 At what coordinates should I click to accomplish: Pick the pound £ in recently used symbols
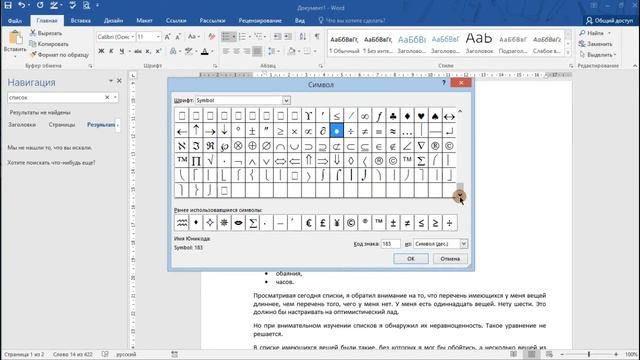pos(323,223)
